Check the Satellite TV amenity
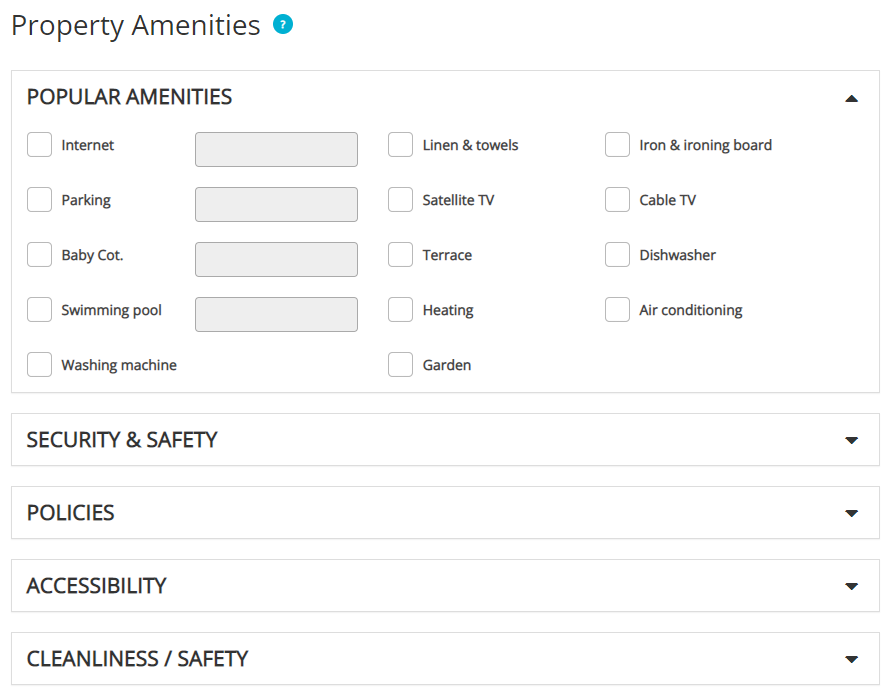Image resolution: width=887 pixels, height=696 pixels. pyautogui.click(x=401, y=200)
